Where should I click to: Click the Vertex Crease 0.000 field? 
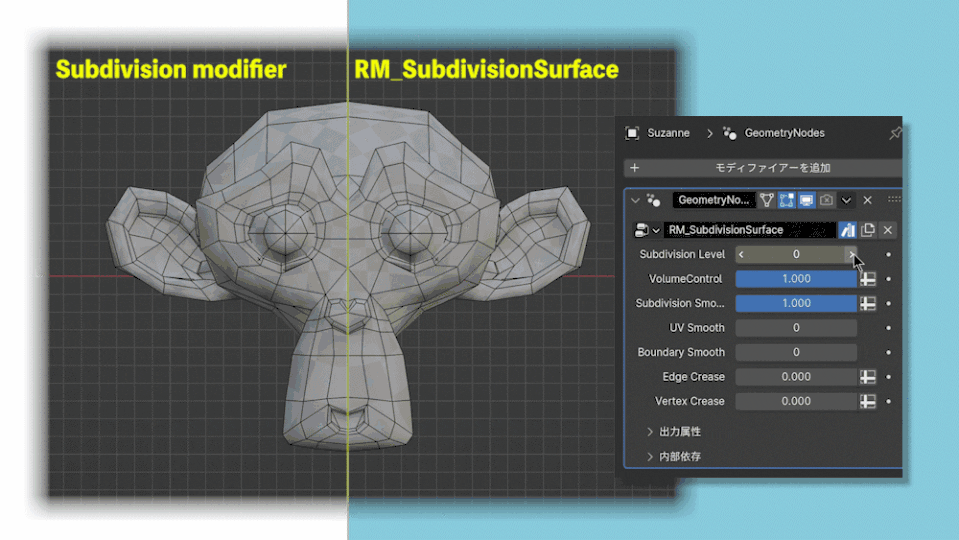point(796,401)
